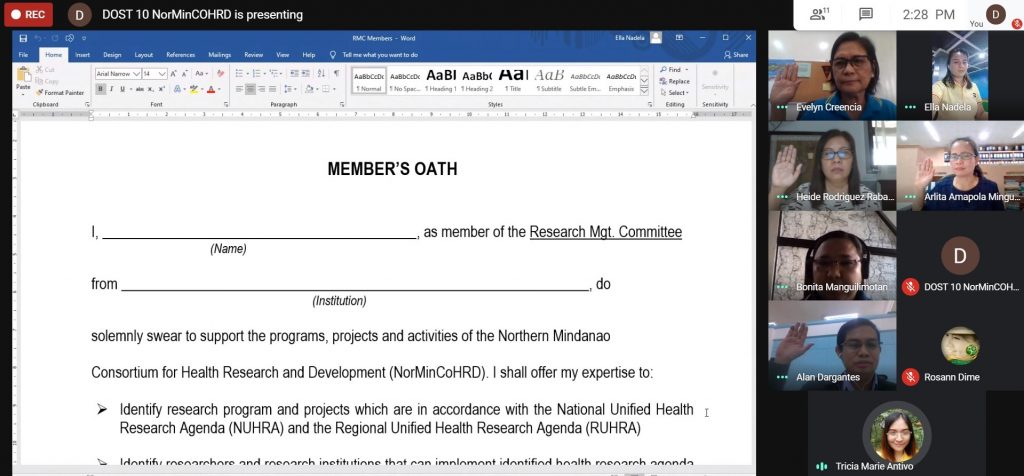Open the Select dropdown in Editing
Viewport: 1024px width, 476px height.
click(675, 93)
